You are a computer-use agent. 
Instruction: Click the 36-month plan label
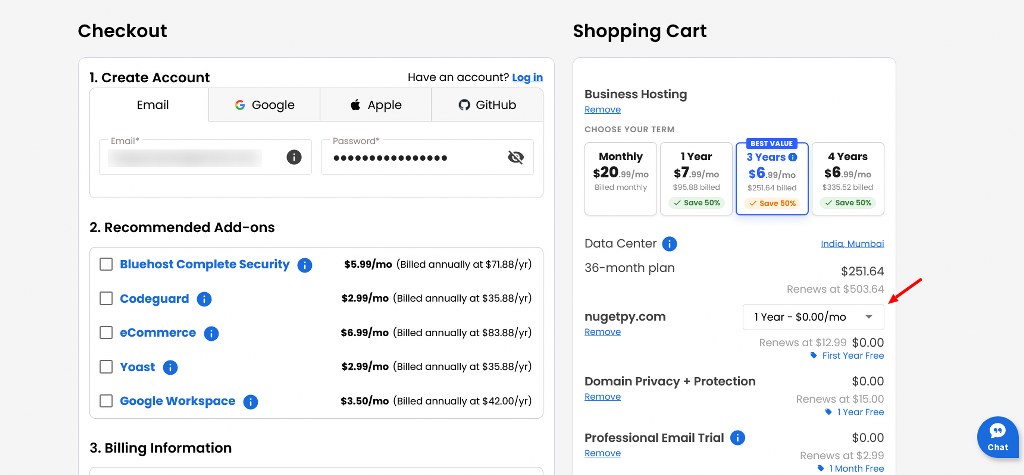(630, 268)
